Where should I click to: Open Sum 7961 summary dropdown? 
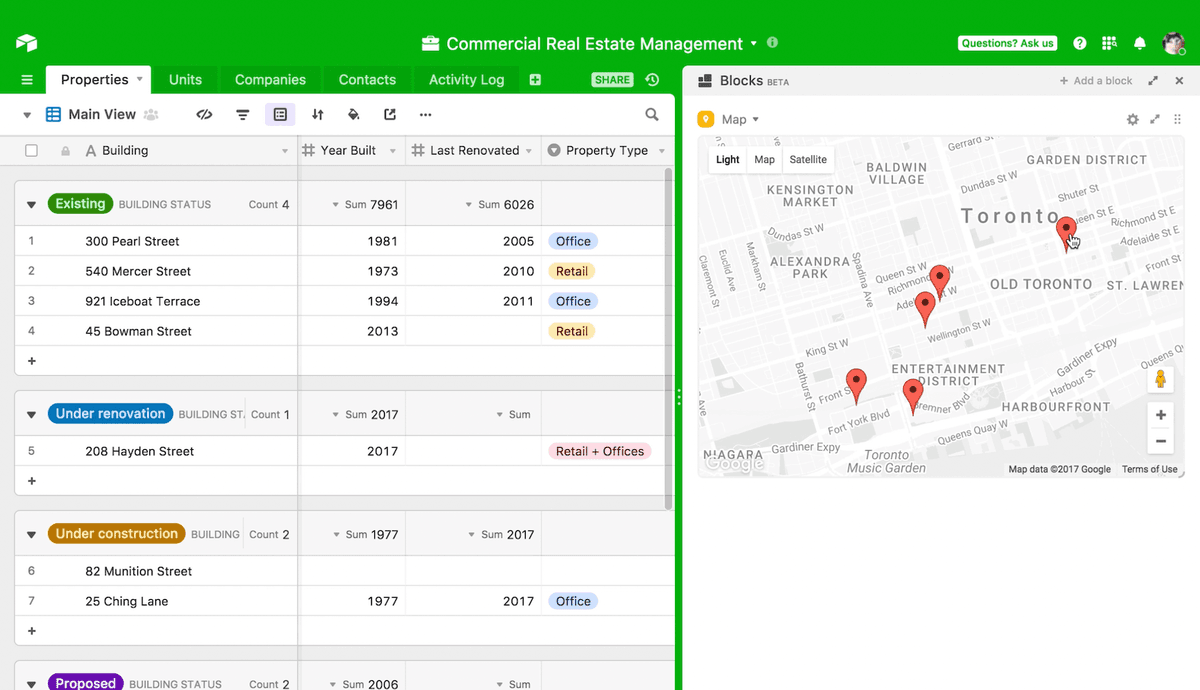tap(365, 205)
